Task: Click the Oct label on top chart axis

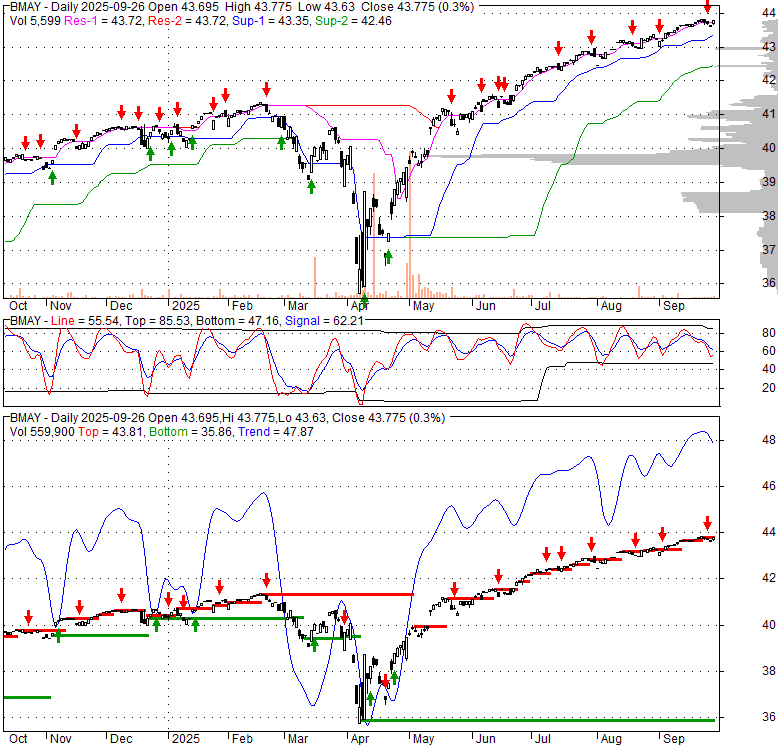Action: tap(18, 306)
